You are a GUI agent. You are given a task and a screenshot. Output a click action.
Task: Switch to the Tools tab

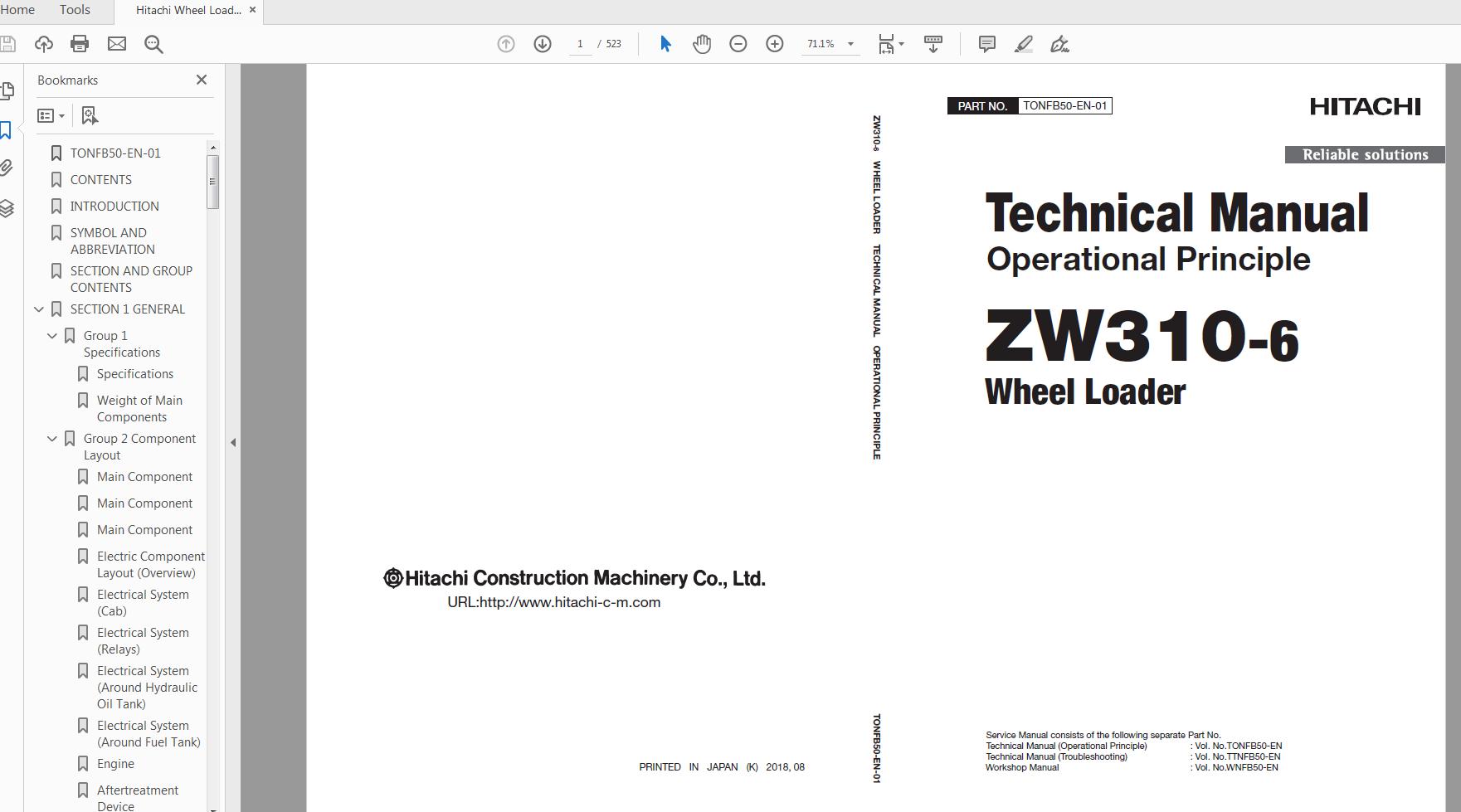tap(74, 10)
